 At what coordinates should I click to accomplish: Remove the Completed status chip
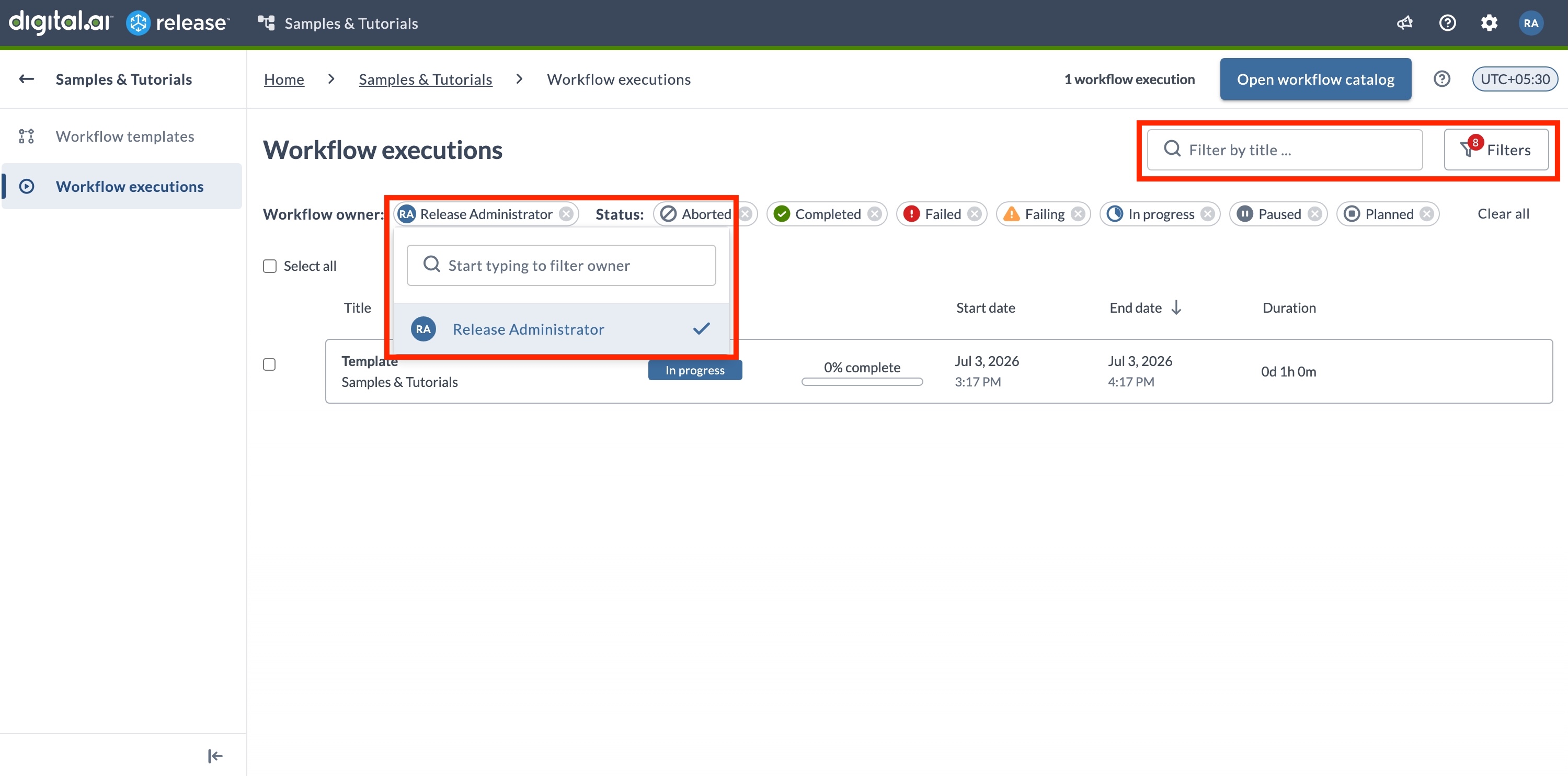tap(875, 214)
